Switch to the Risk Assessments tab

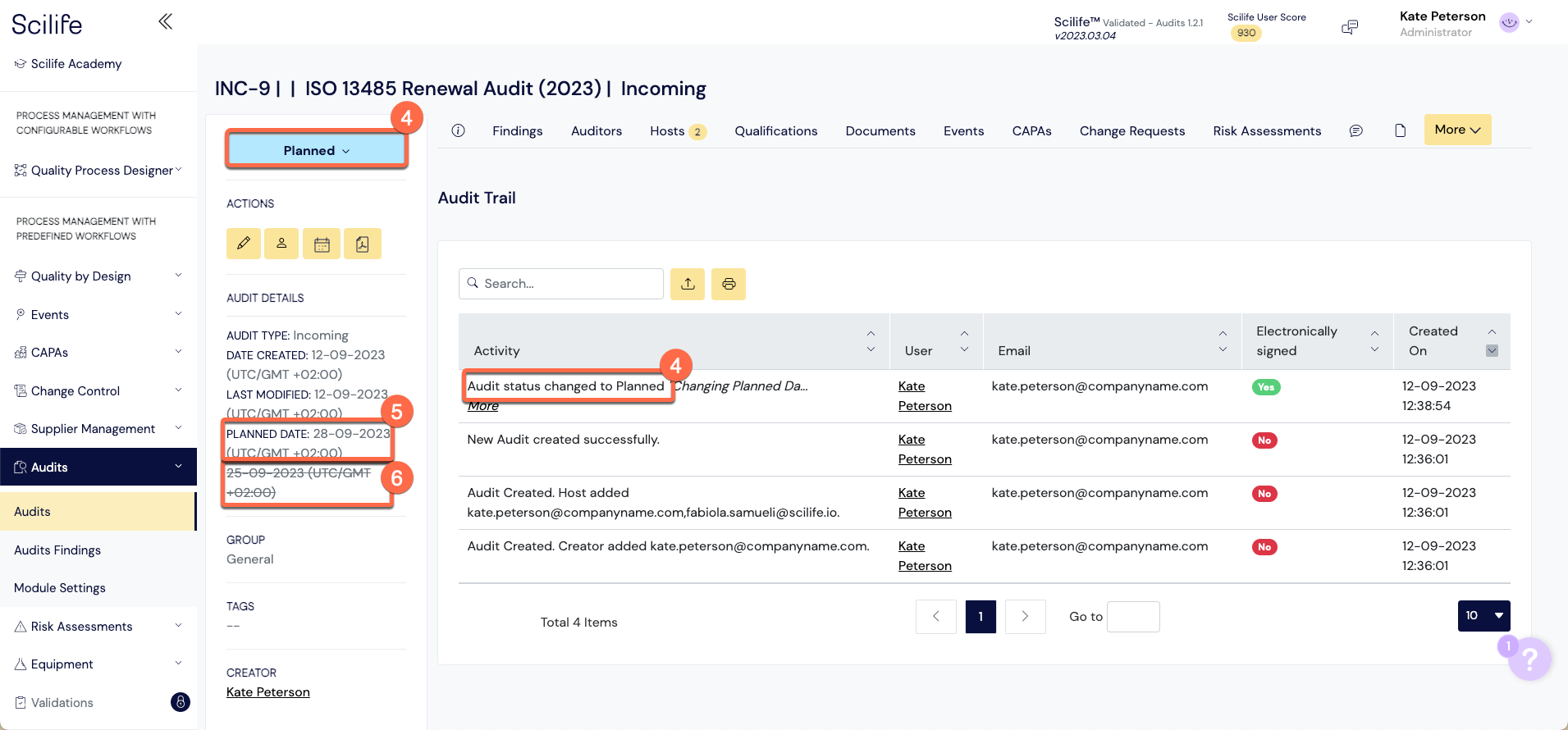[x=1267, y=131]
